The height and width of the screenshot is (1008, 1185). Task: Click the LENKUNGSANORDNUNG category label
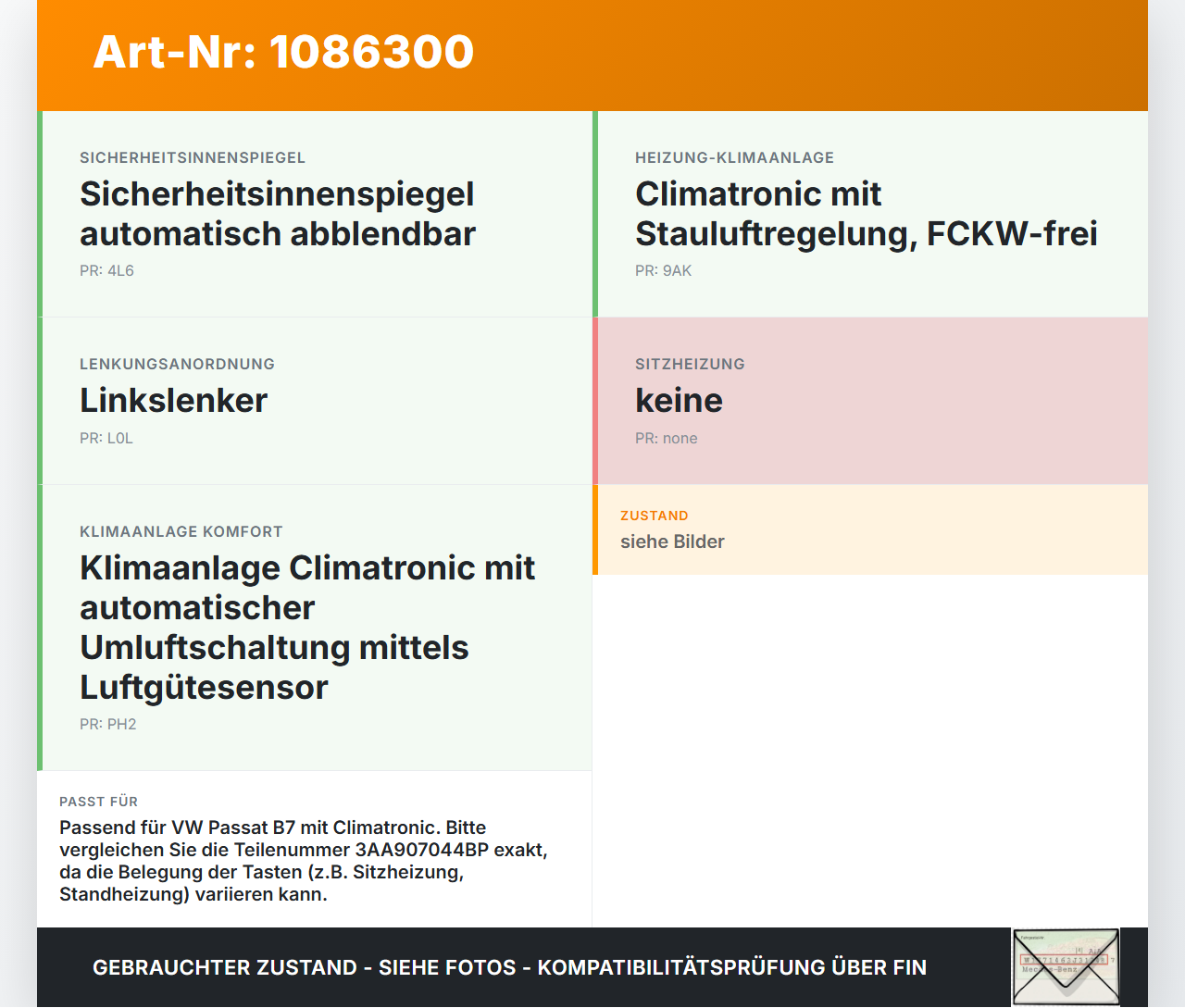[x=177, y=364]
